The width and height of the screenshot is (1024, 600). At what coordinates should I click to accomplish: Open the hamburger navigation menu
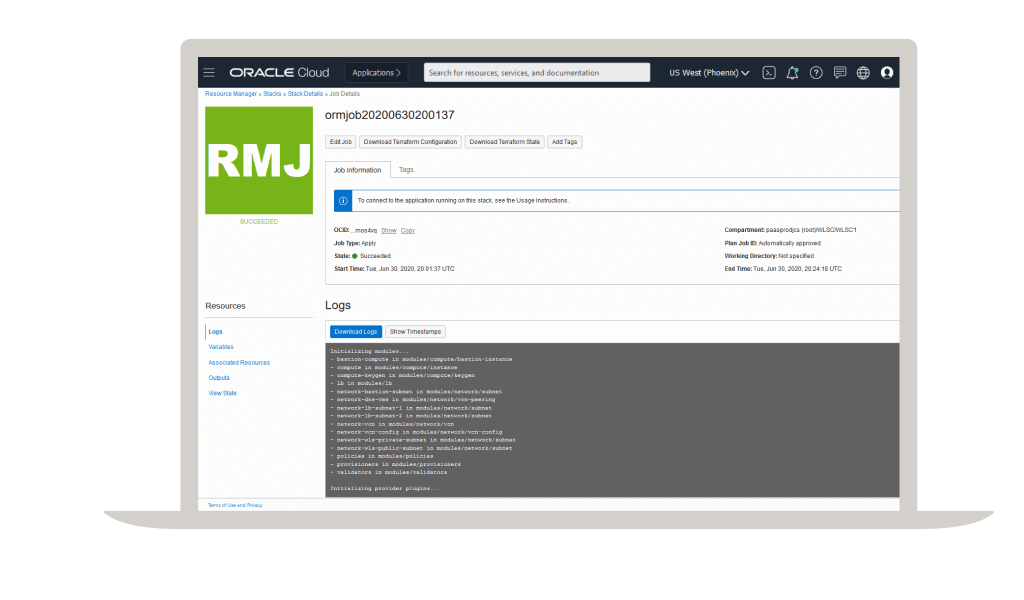coord(209,72)
